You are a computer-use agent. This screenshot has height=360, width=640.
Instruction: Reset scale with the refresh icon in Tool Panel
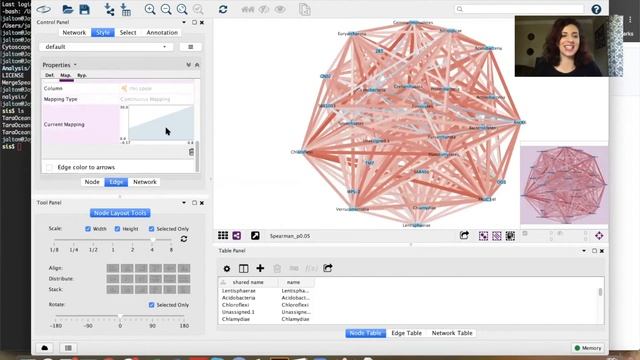pyautogui.click(x=184, y=239)
